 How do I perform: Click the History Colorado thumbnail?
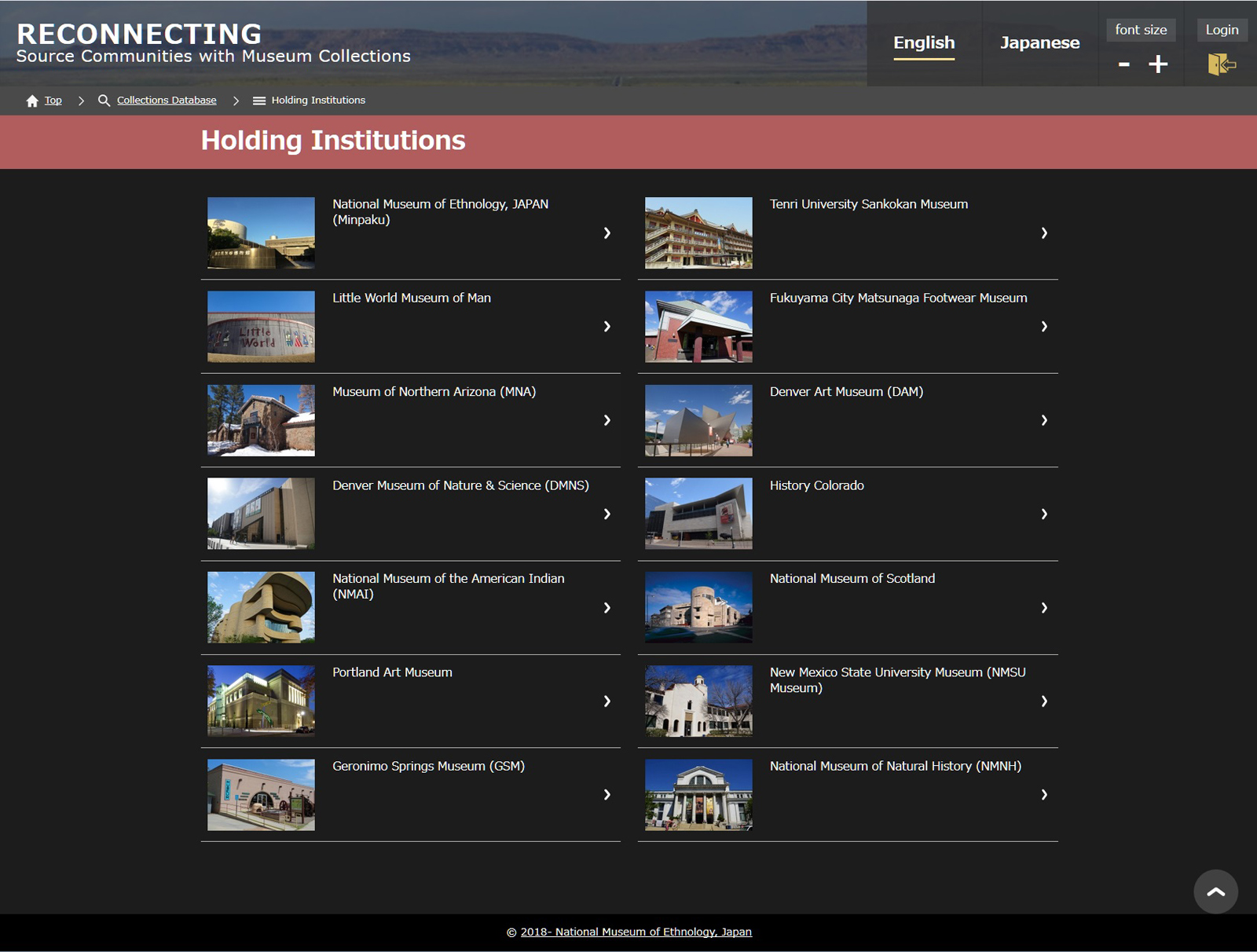698,514
